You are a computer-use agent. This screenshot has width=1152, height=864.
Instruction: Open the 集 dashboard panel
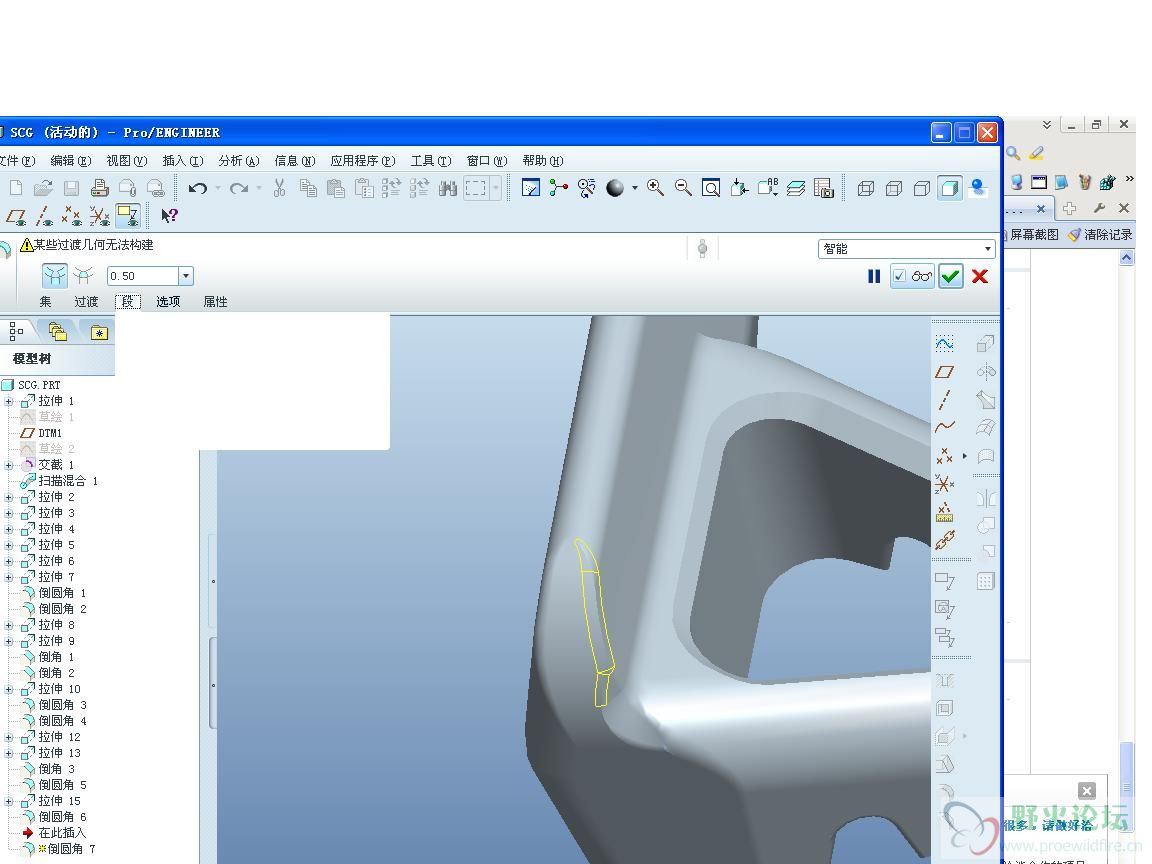pyautogui.click(x=46, y=302)
